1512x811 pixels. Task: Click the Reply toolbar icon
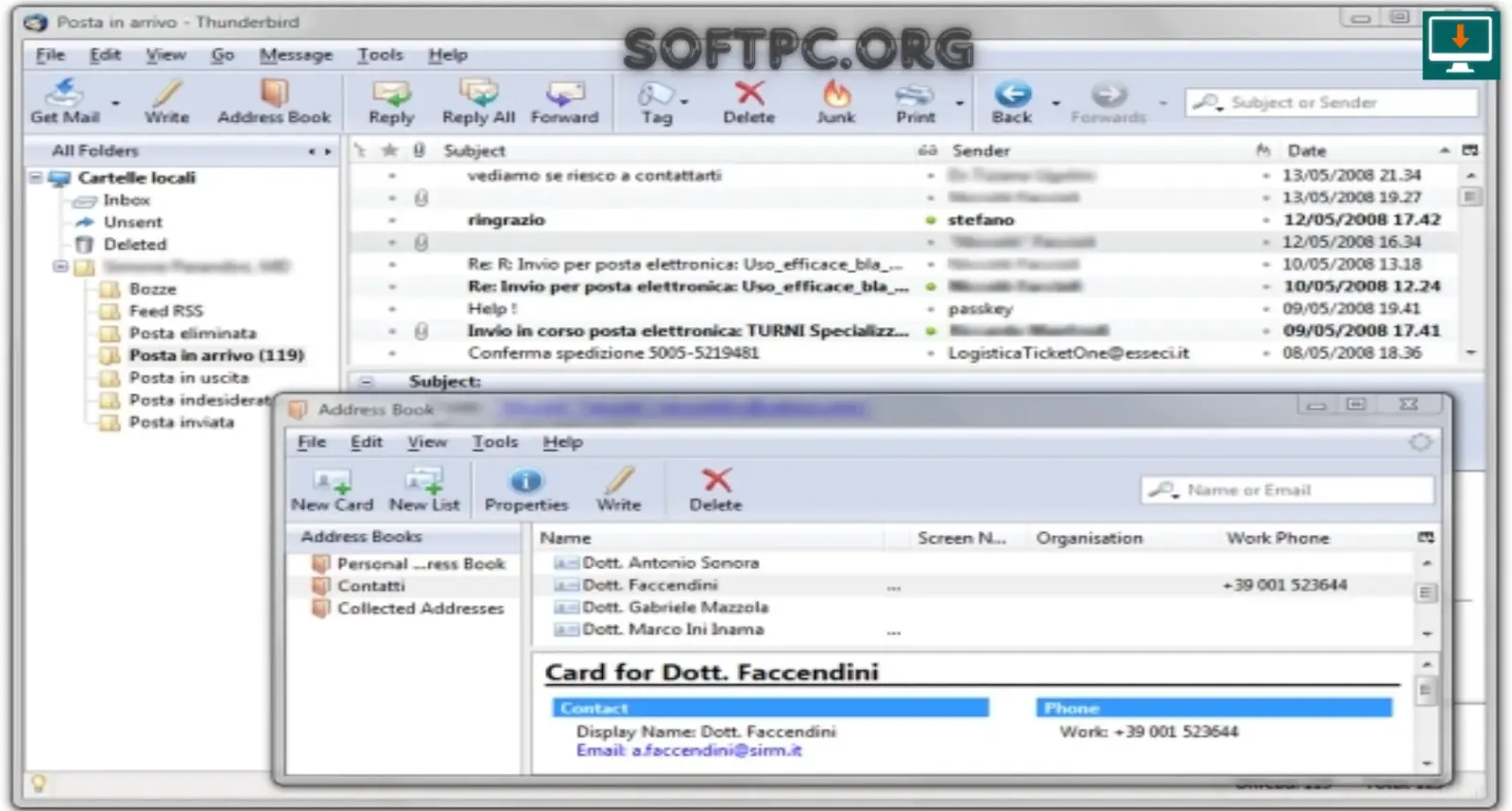(391, 93)
